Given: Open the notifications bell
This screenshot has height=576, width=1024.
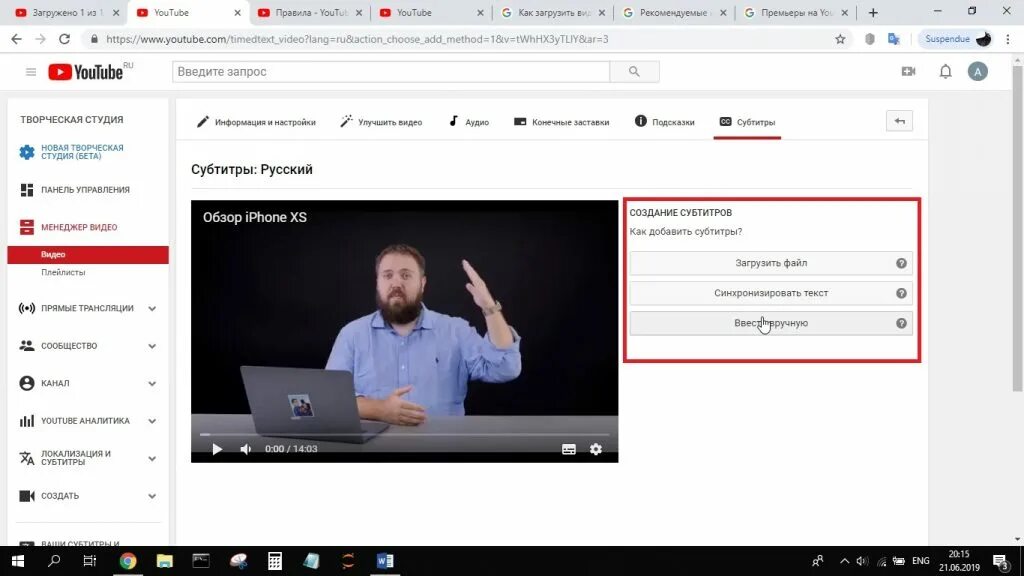Looking at the screenshot, I should pyautogui.click(x=946, y=71).
